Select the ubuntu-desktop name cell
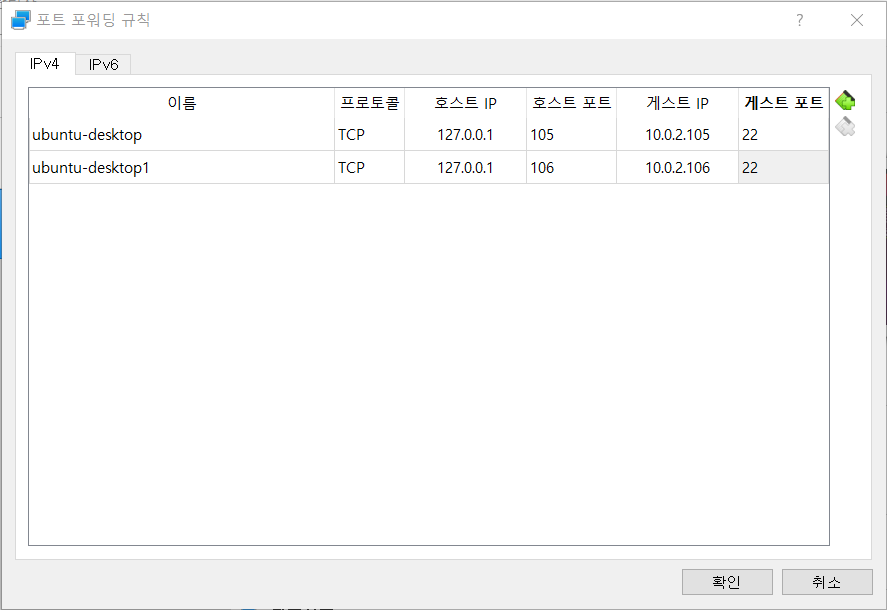Image resolution: width=887 pixels, height=610 pixels. (182, 135)
